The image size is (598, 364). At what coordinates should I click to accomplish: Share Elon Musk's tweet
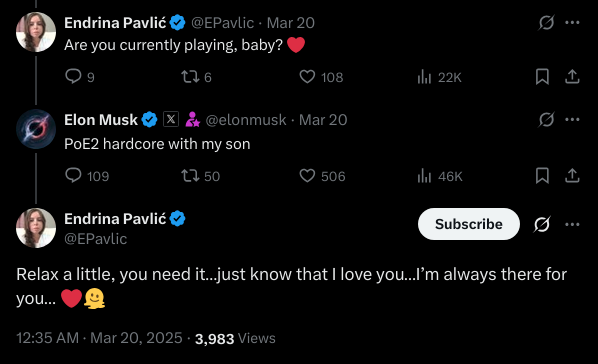tap(572, 176)
